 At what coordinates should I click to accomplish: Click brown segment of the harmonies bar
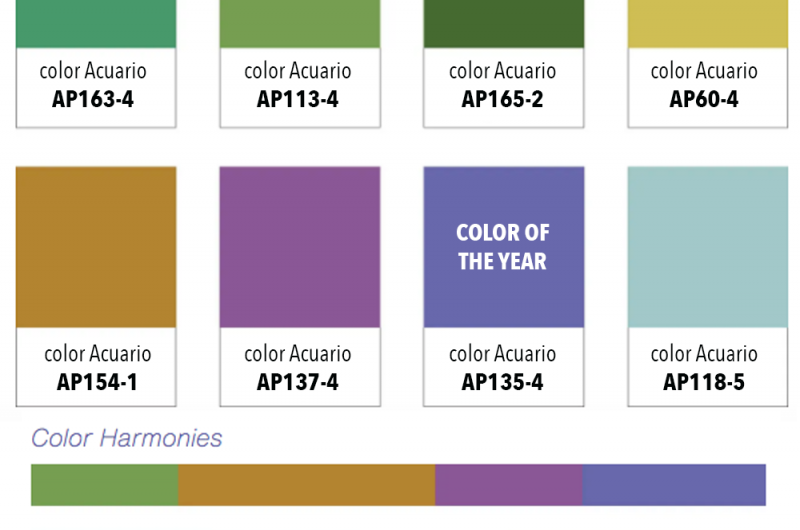(306, 485)
